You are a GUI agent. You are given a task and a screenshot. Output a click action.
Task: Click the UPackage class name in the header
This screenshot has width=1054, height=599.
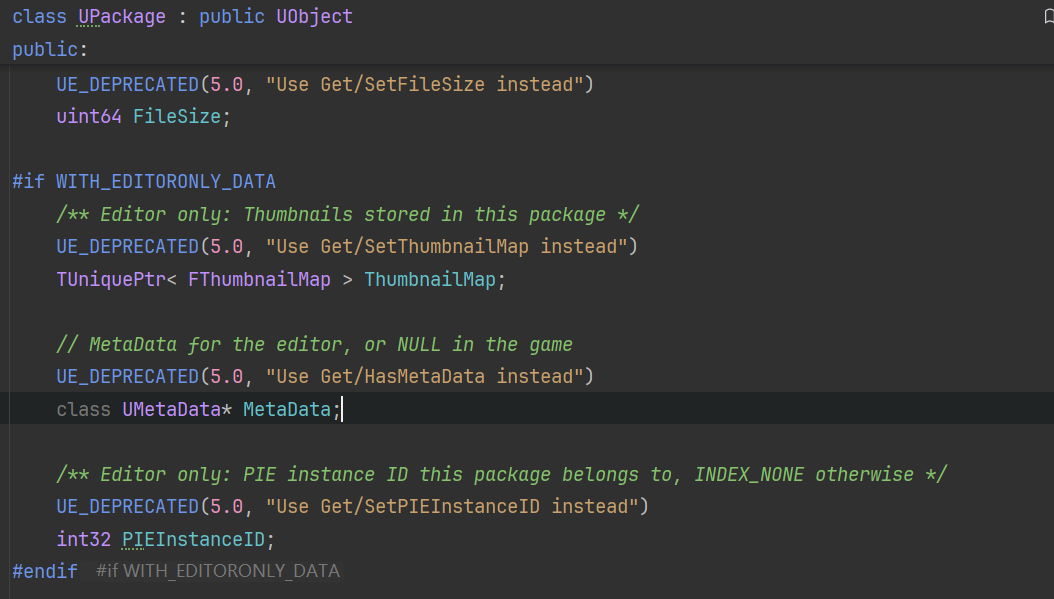(x=121, y=17)
